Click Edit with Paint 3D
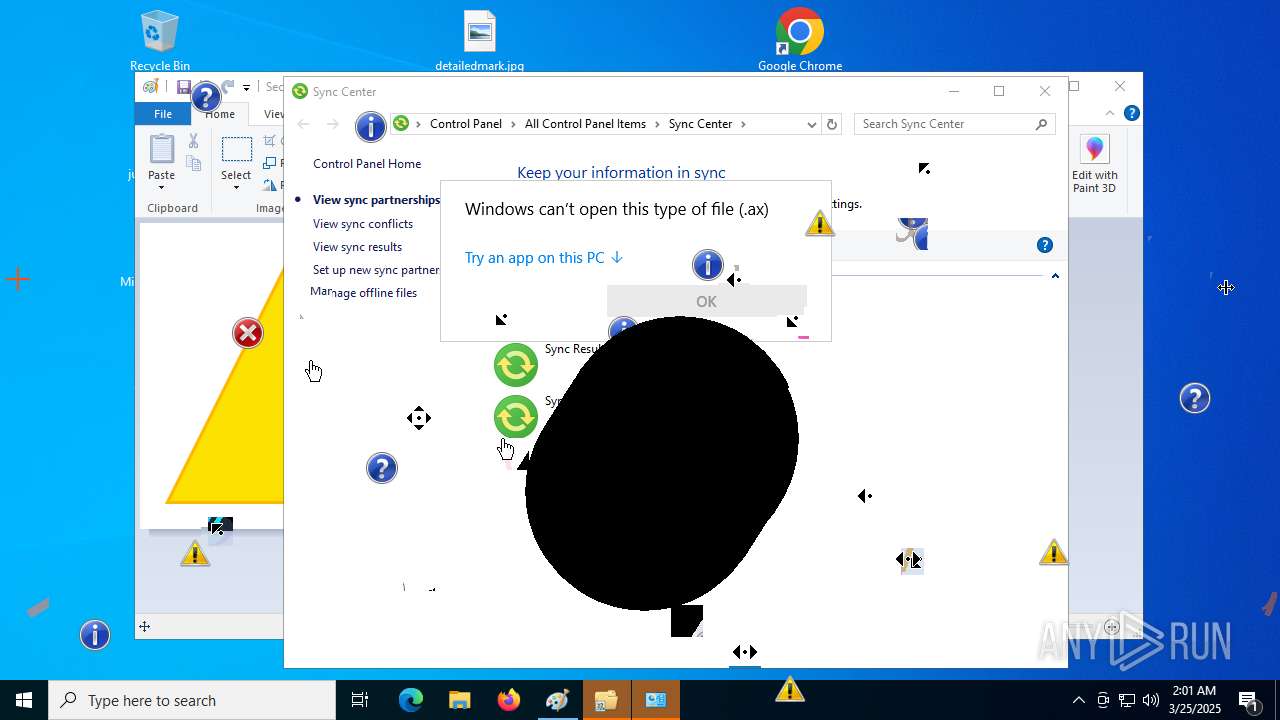This screenshot has width=1280, height=720. tap(1095, 165)
